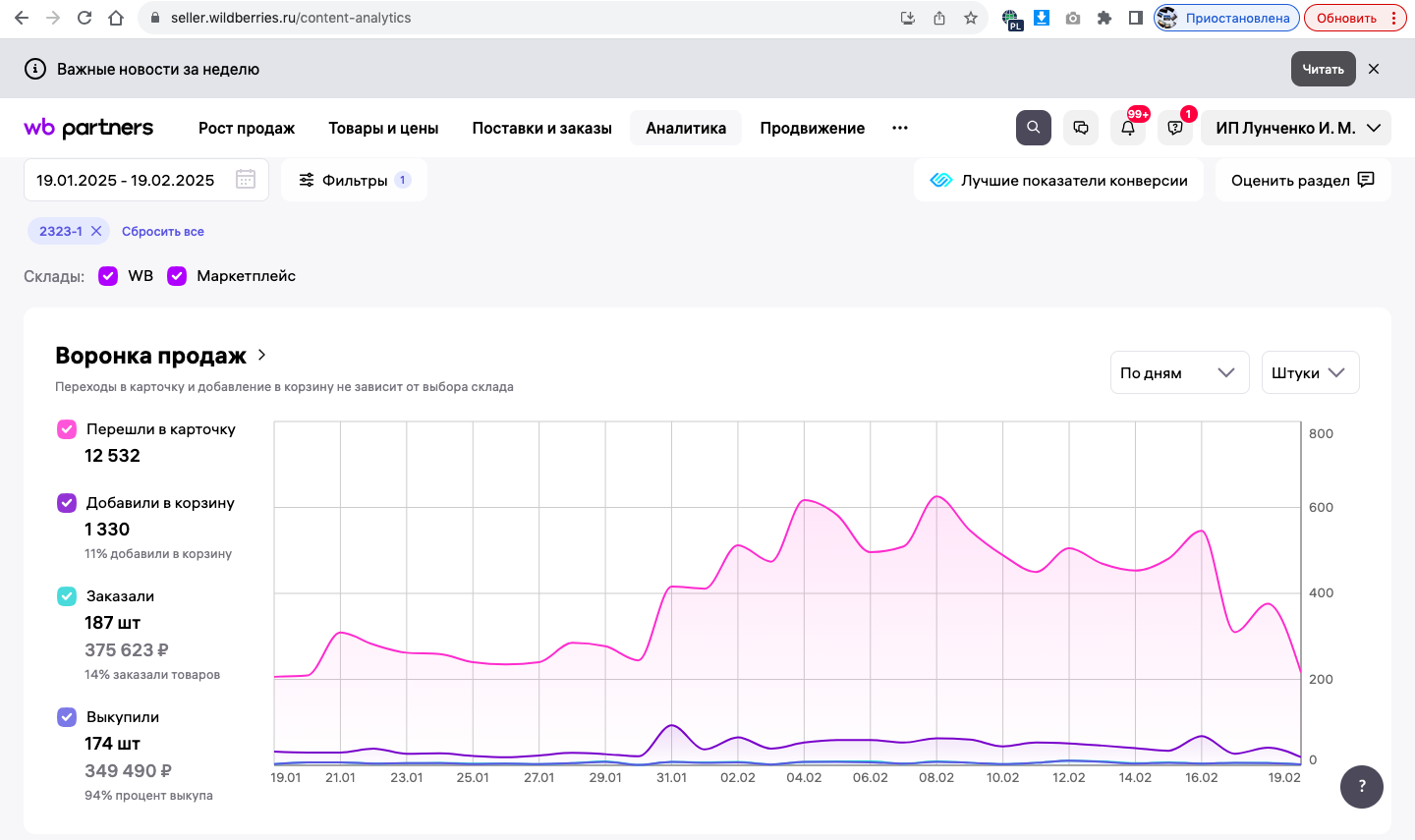Hide the Перешли в карточку series
The height and width of the screenshot is (840, 1415).
[x=67, y=429]
